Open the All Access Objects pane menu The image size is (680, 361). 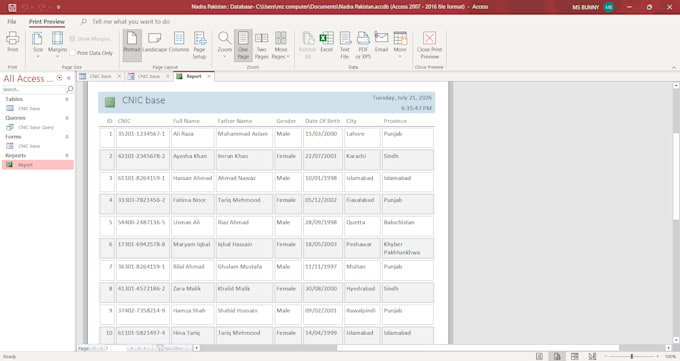pyautogui.click(x=59, y=78)
